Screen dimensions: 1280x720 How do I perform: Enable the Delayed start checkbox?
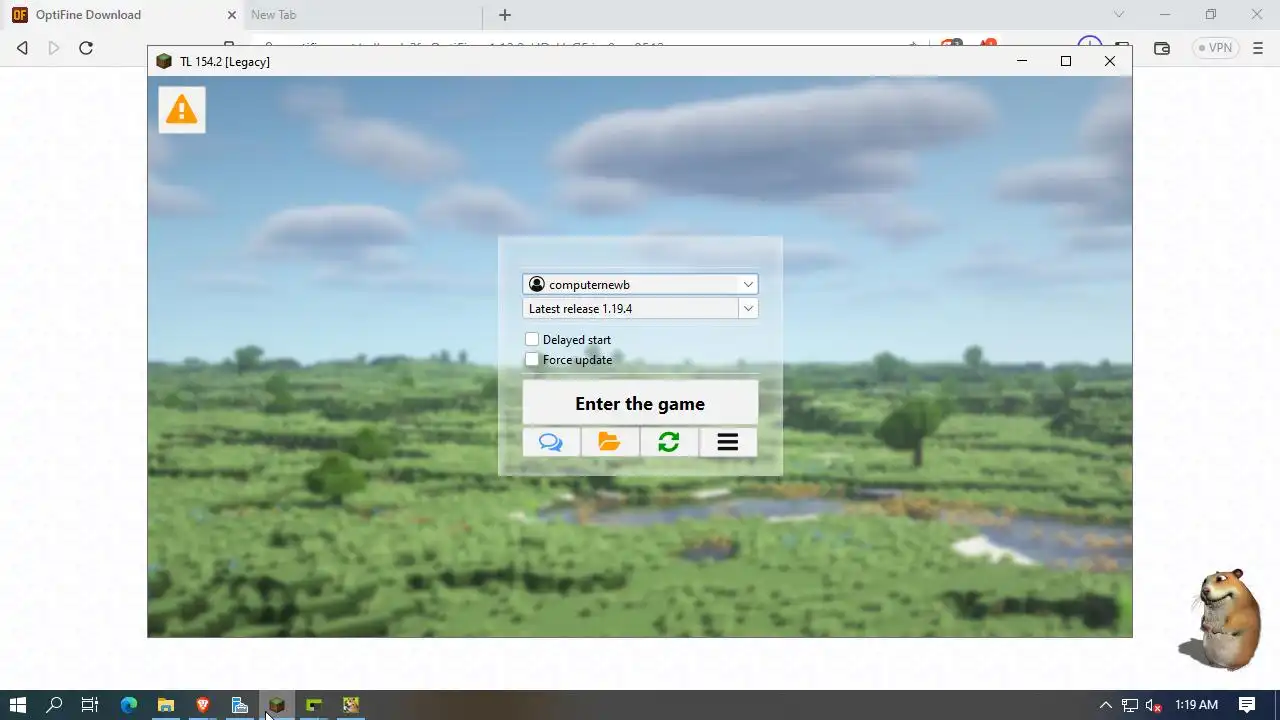point(532,339)
